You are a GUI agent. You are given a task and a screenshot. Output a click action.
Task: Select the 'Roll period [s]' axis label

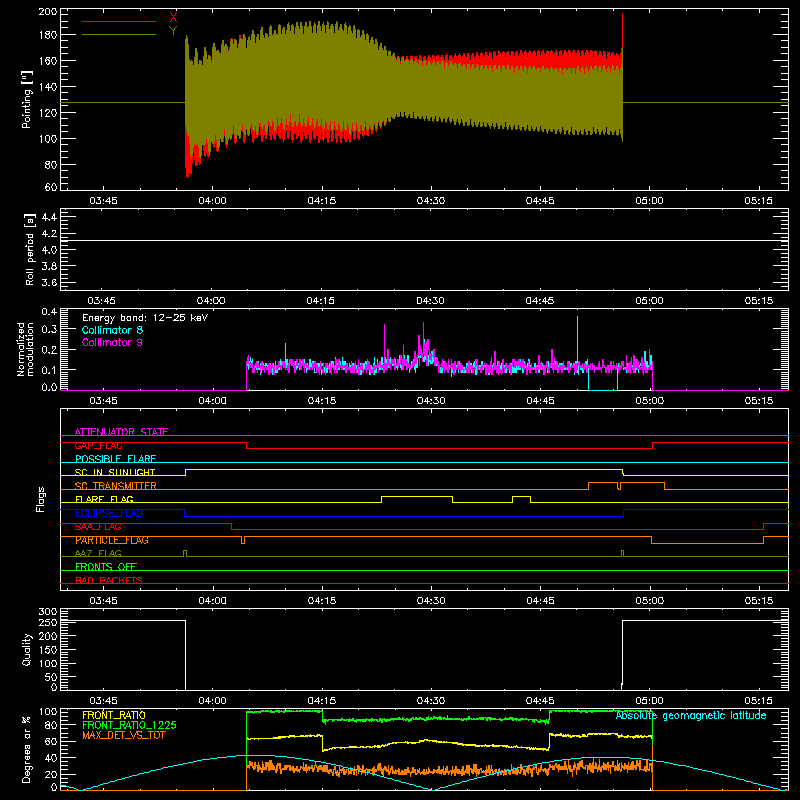point(30,249)
